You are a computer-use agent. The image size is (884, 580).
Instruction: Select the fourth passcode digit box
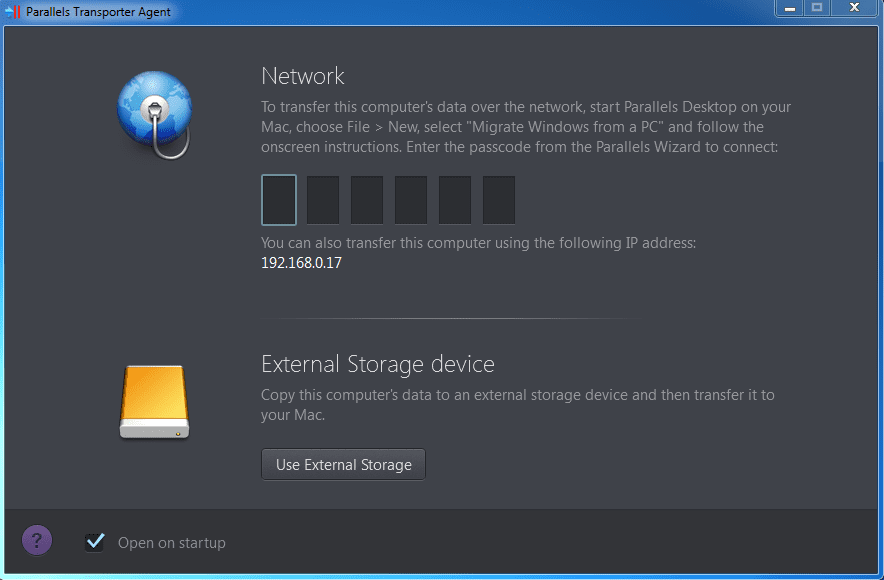(411, 200)
